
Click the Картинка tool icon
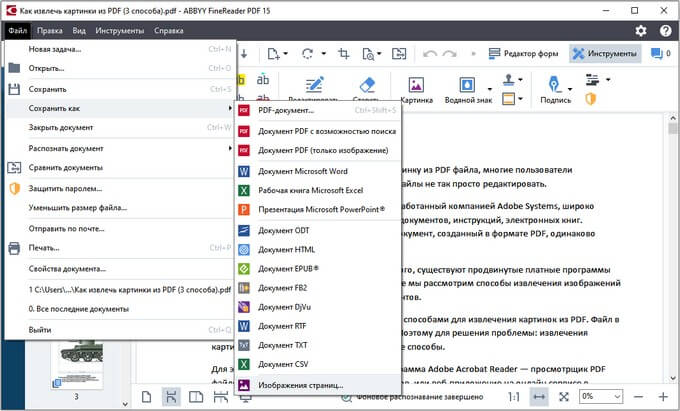point(416,86)
